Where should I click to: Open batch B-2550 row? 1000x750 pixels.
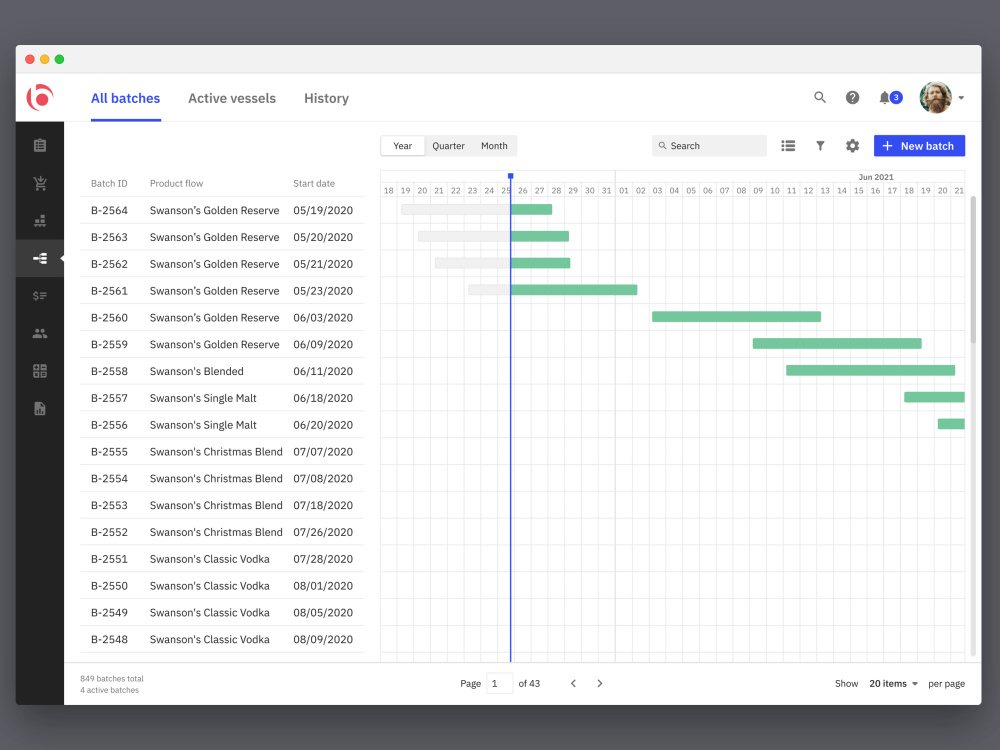(x=222, y=585)
